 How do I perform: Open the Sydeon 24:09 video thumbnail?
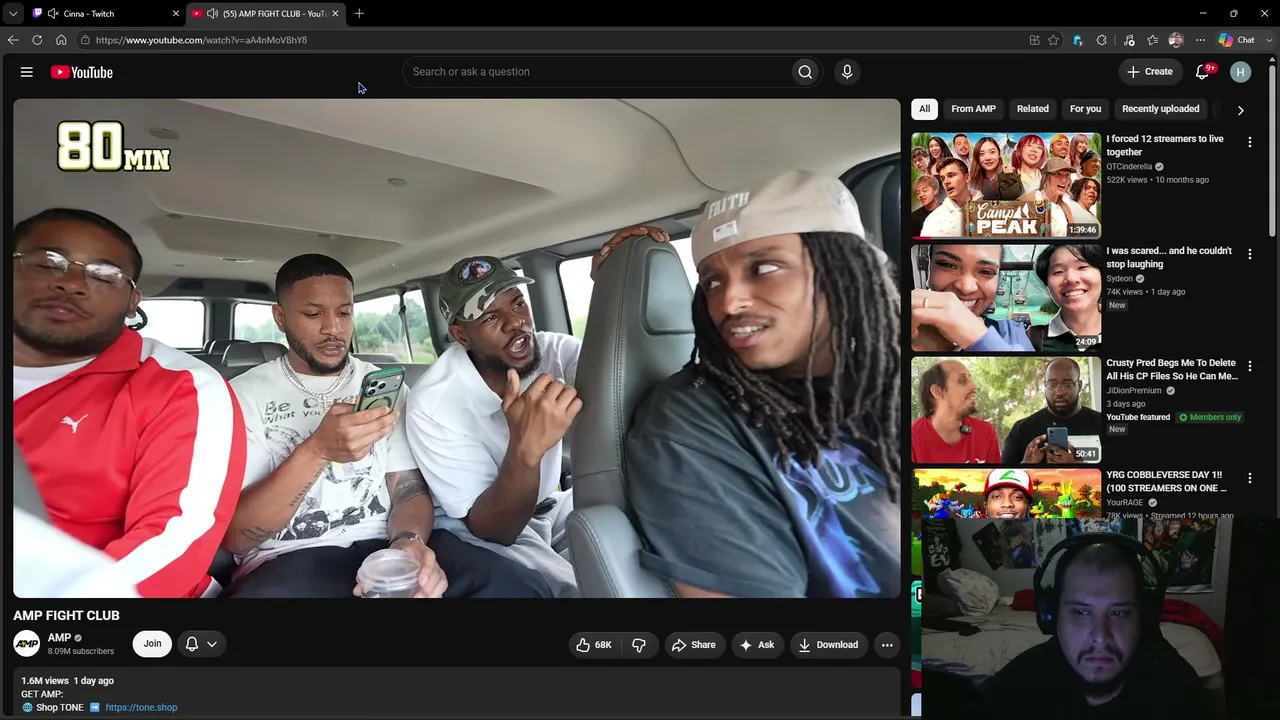(1006, 297)
